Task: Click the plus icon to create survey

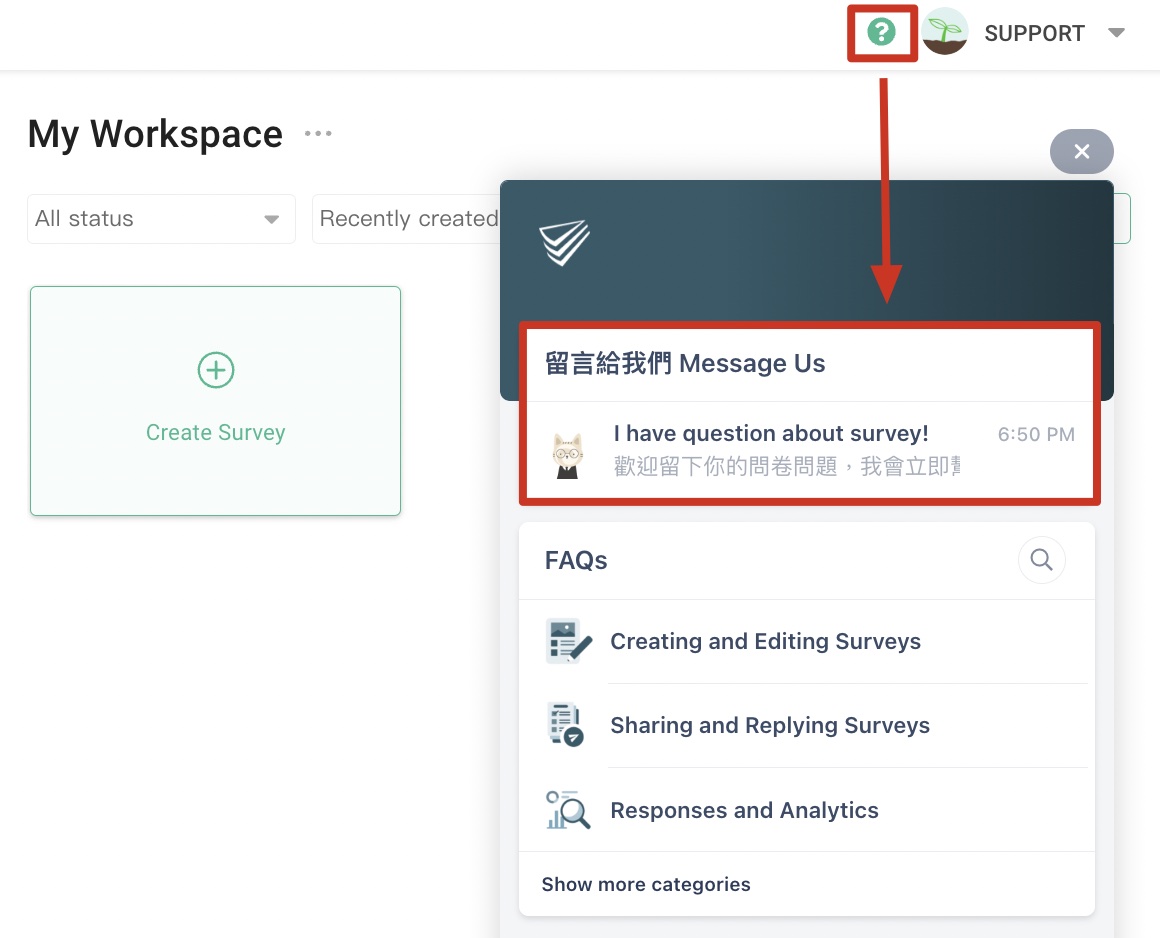Action: tap(215, 370)
